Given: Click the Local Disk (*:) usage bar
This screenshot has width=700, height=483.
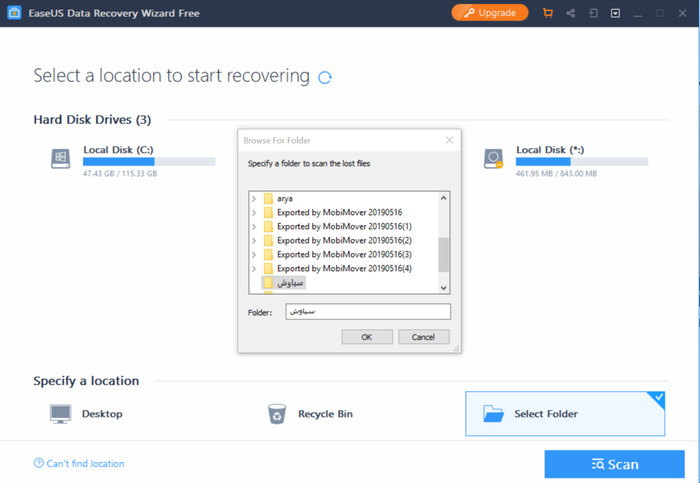Looking at the screenshot, I should 582,162.
